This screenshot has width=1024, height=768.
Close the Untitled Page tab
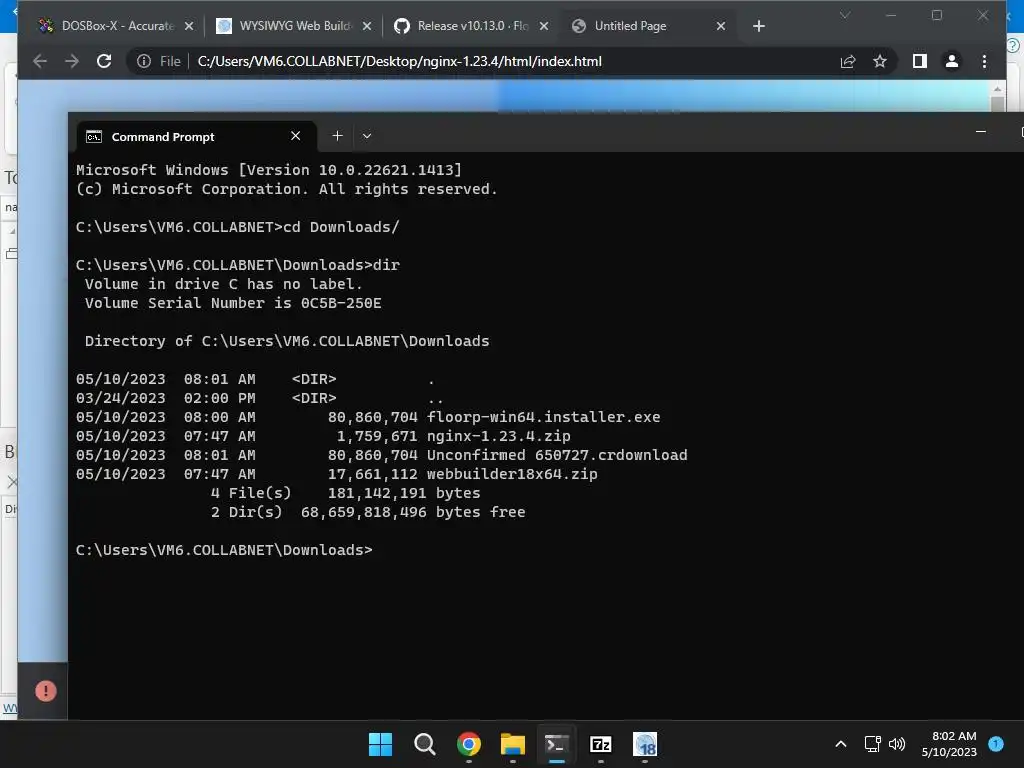tap(721, 26)
